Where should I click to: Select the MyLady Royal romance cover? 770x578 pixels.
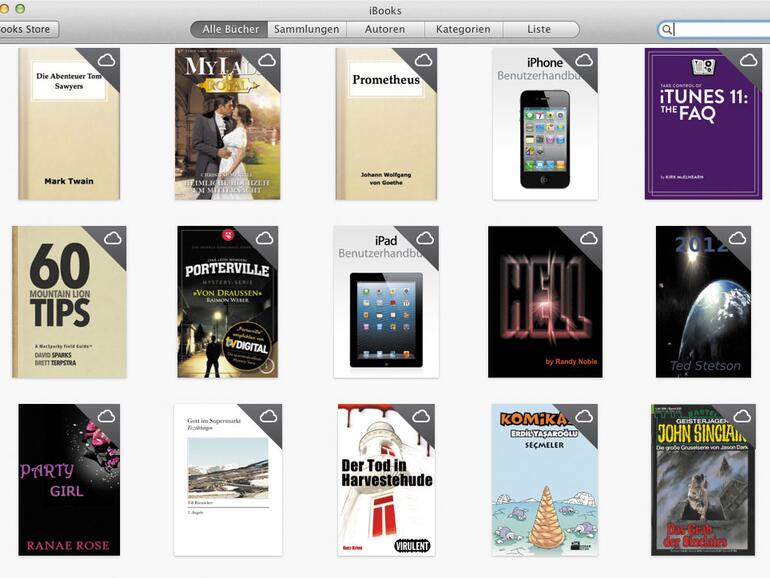pos(228,124)
